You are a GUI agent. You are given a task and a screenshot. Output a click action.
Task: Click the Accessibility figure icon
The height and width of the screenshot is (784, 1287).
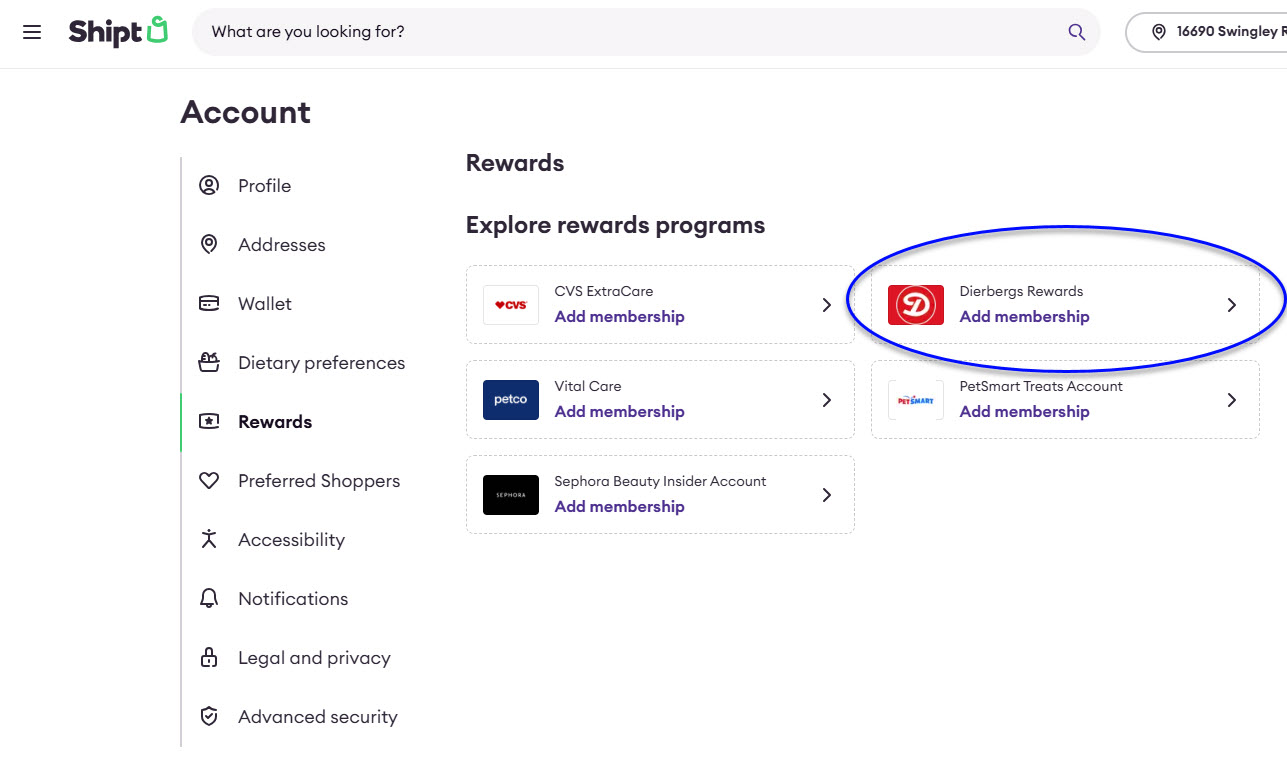click(209, 539)
